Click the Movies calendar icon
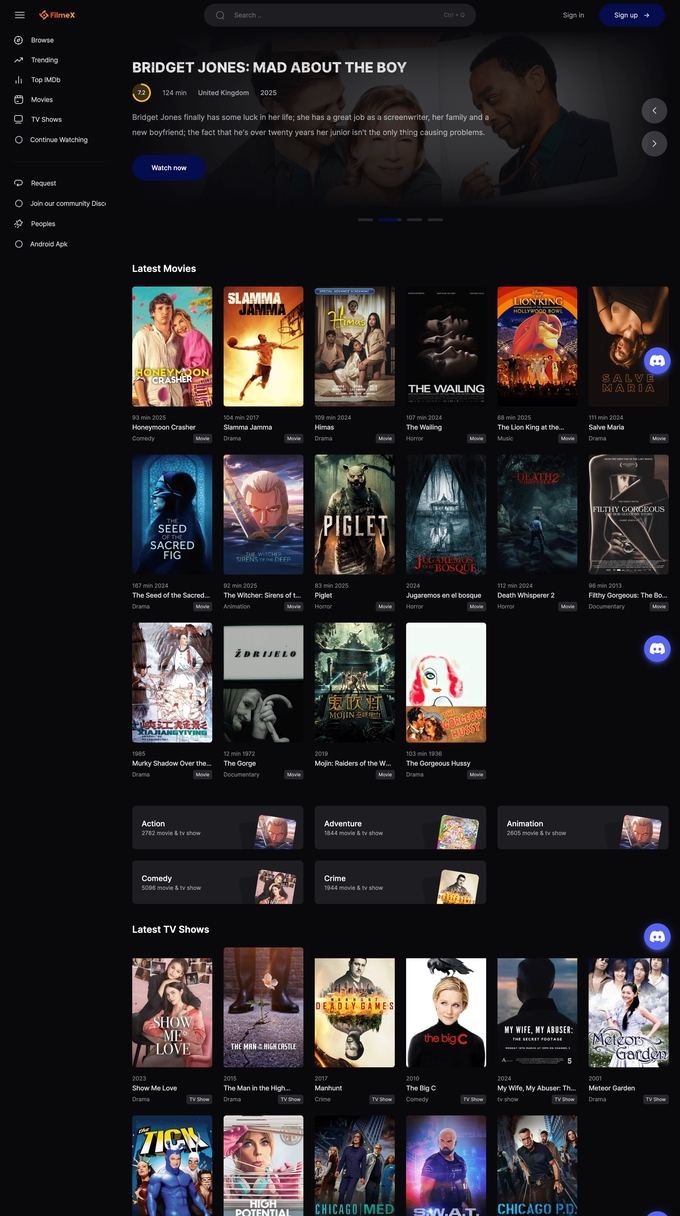Image resolution: width=680 pixels, height=1216 pixels. click(x=19, y=100)
